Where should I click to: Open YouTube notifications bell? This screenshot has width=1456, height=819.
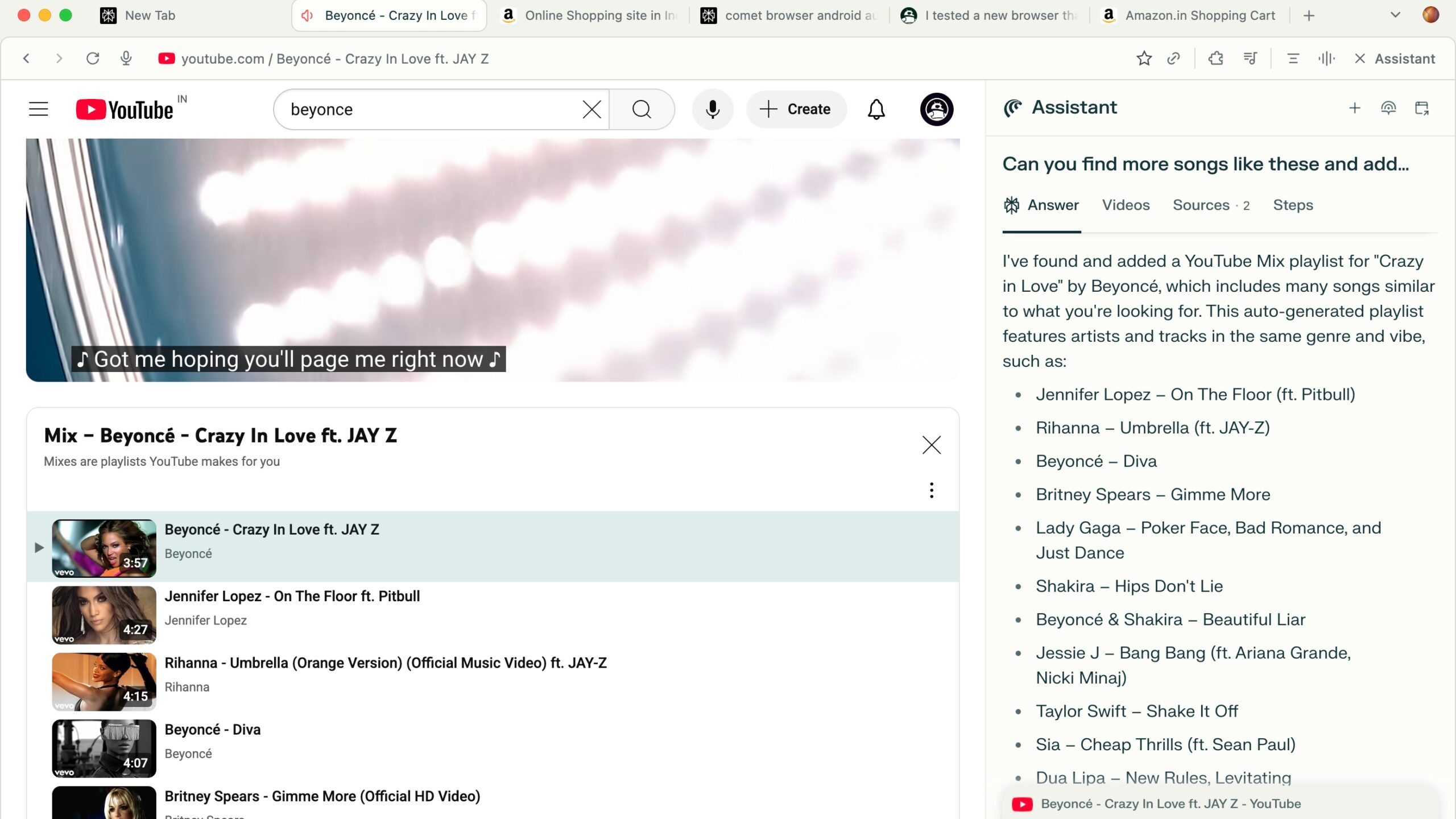coord(876,109)
